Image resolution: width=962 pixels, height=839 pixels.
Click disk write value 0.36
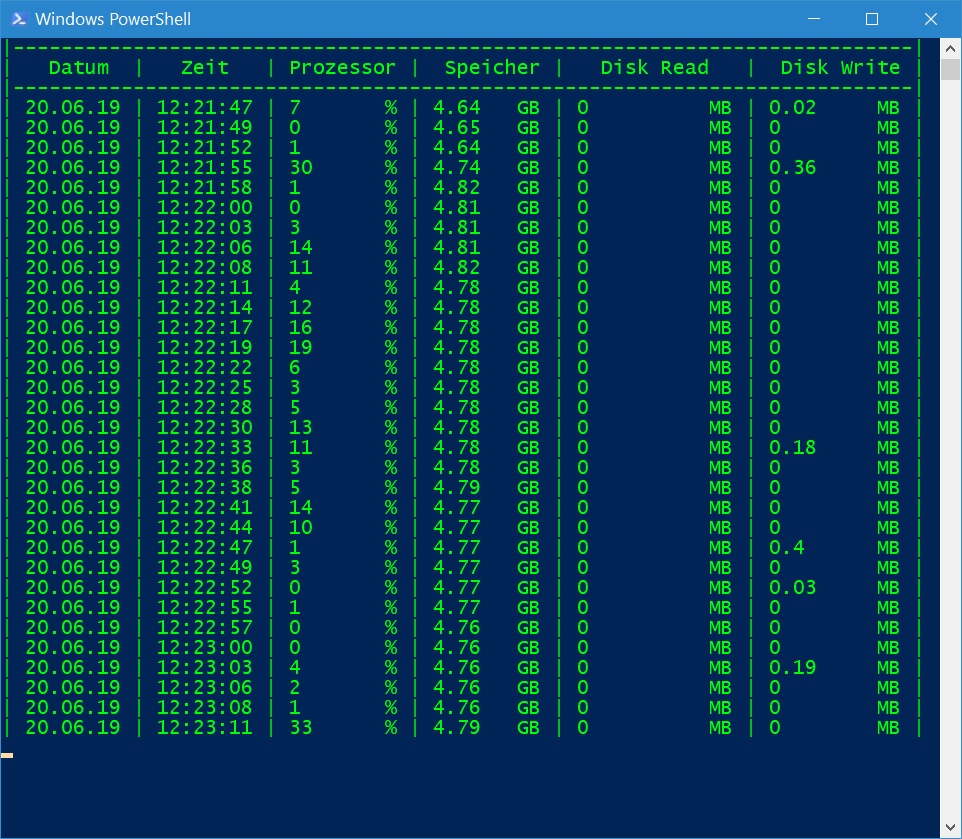(x=792, y=167)
